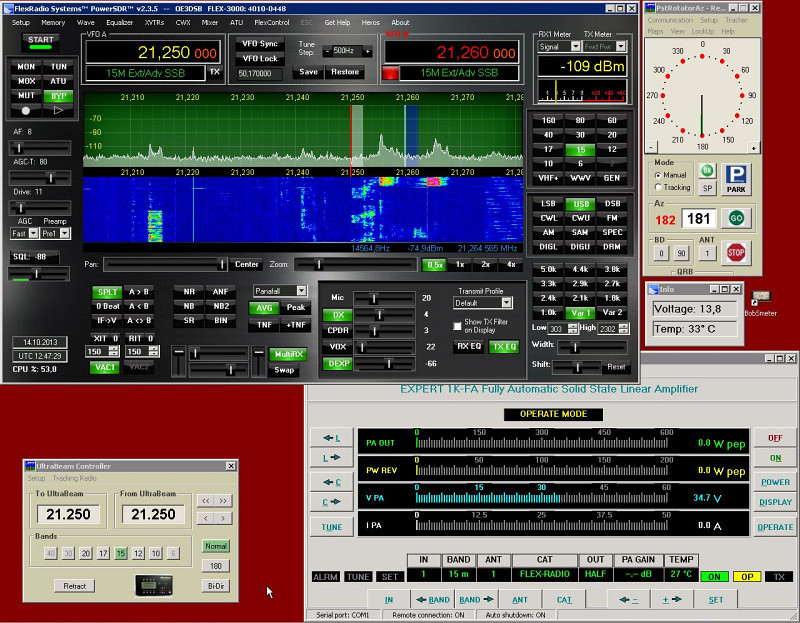800x623 pixels.
Task: Click the play triangle button under BYP
Action: pos(58,110)
